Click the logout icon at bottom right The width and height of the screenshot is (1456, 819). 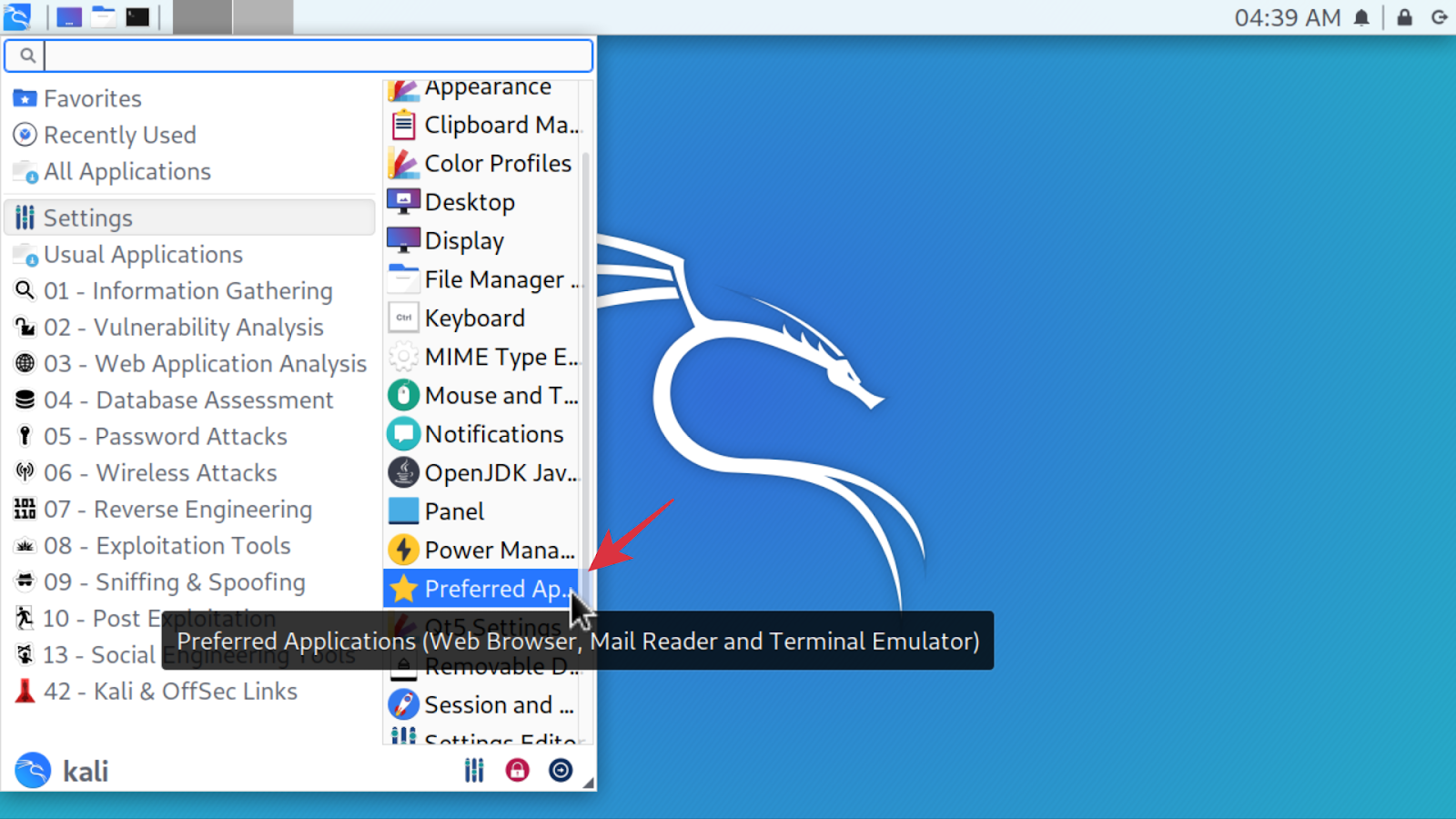[561, 769]
